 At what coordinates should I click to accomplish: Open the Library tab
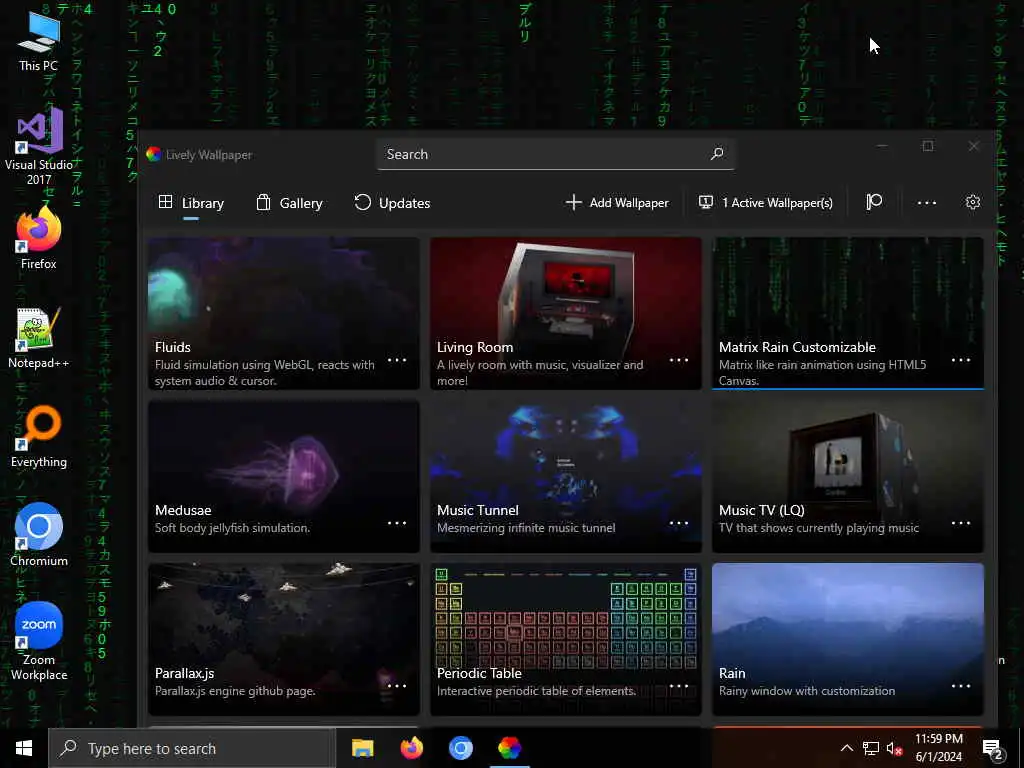tap(191, 203)
